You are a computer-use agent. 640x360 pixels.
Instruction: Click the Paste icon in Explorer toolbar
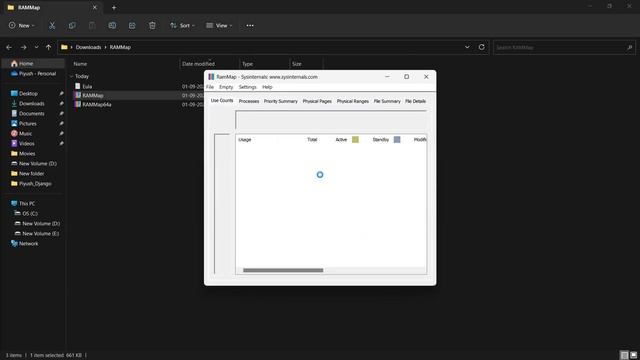point(92,26)
